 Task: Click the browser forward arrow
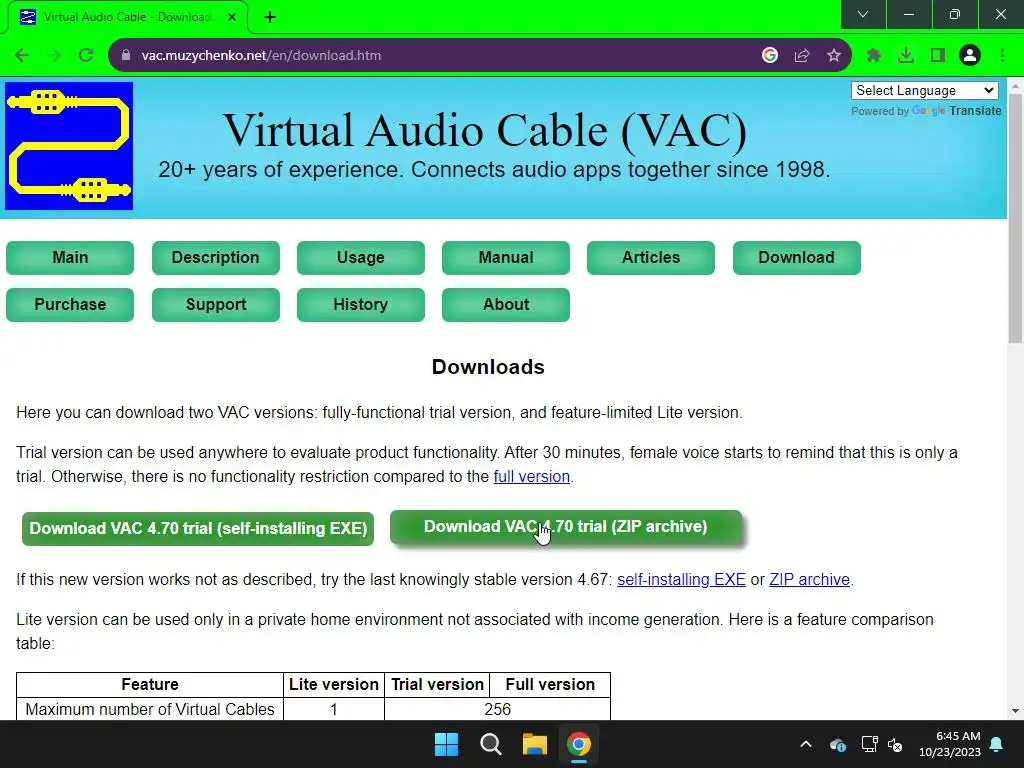[54, 56]
